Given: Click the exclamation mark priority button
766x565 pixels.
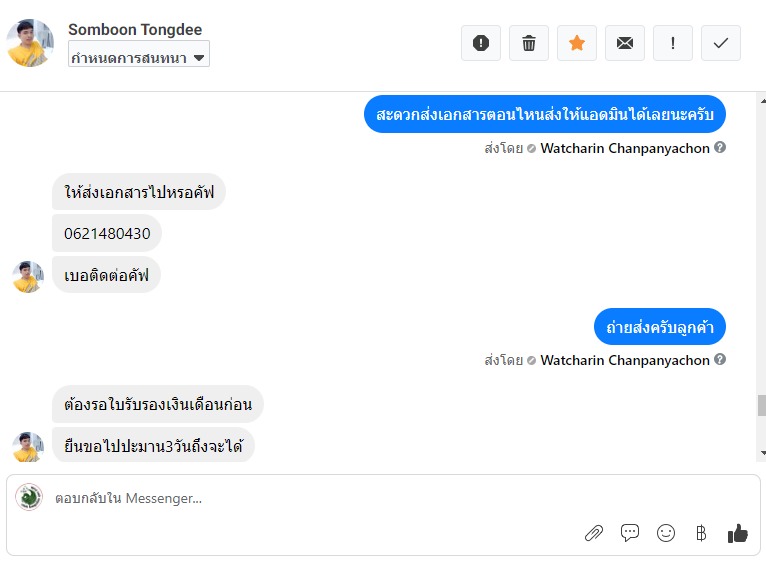Looking at the screenshot, I should [673, 43].
